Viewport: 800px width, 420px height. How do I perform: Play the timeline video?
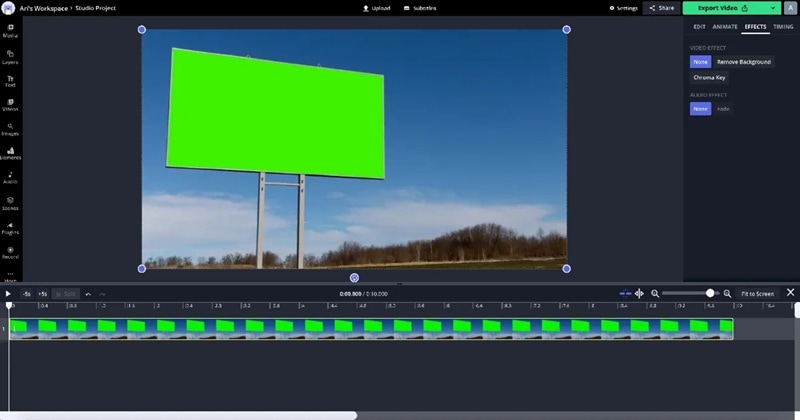[x=8, y=294]
